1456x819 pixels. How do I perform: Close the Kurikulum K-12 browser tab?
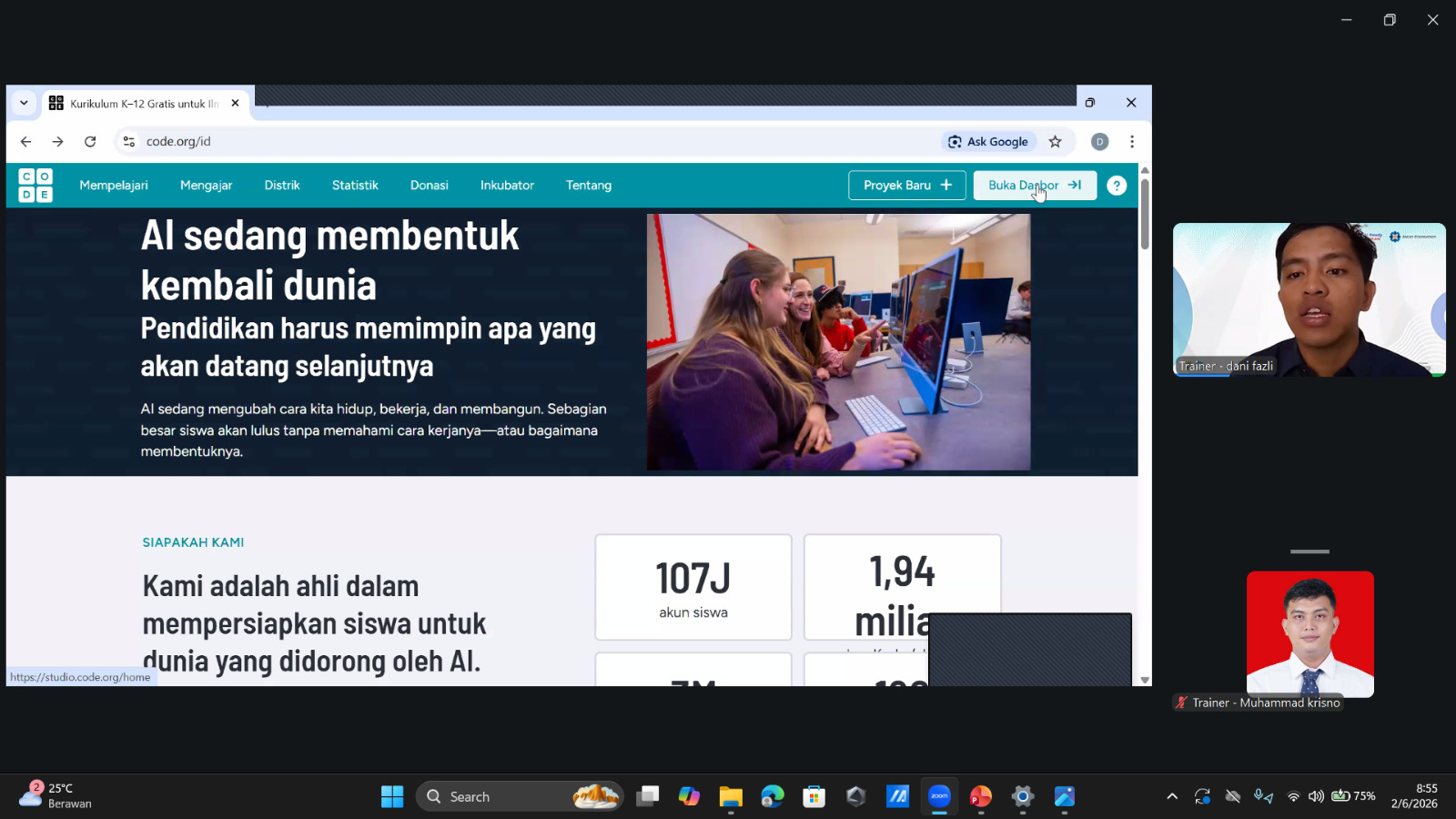point(235,104)
